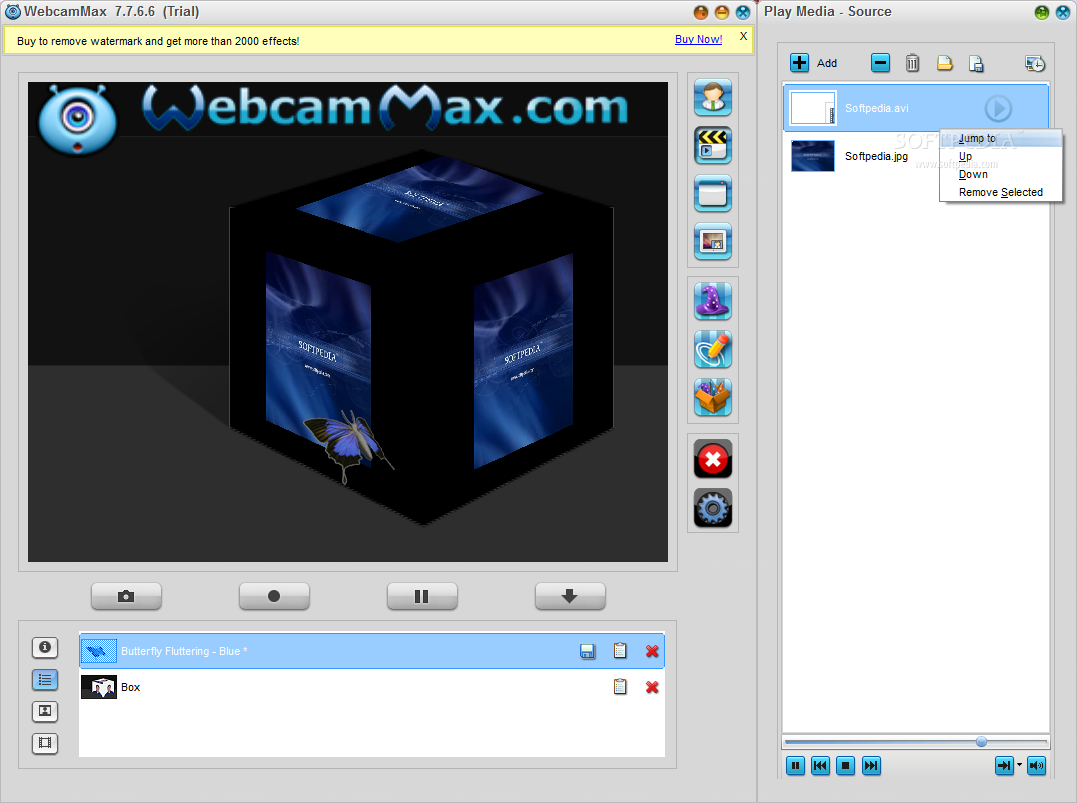Open the gear settings button
This screenshot has height=803, width=1077.
[712, 508]
